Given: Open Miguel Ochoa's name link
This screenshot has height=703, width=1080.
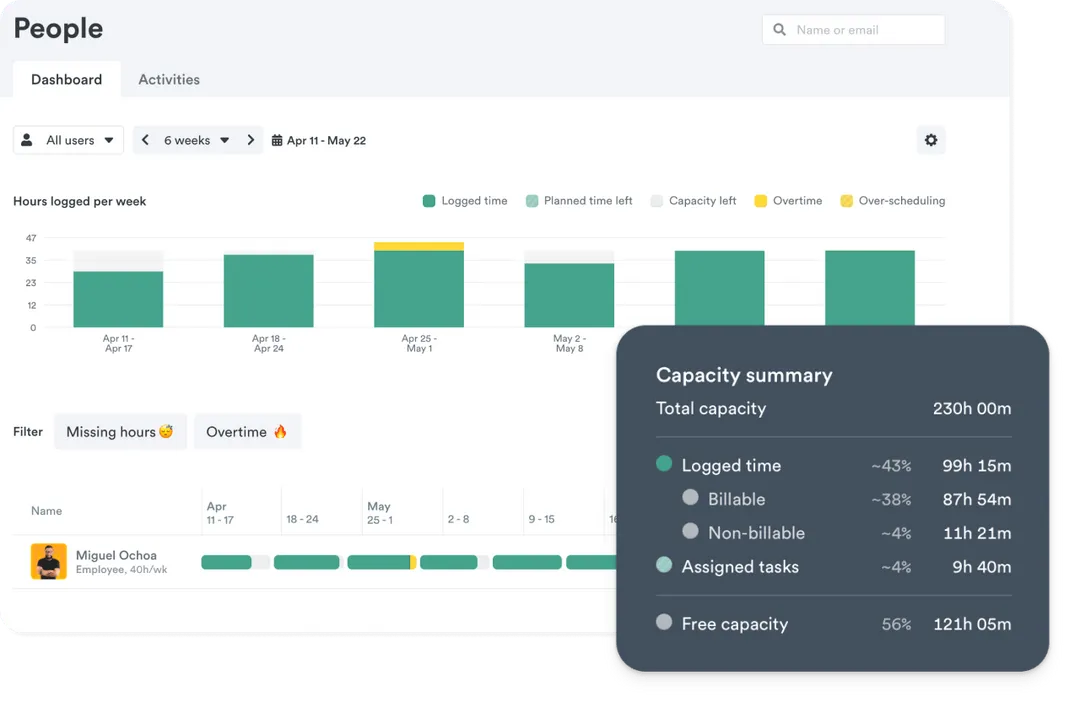Looking at the screenshot, I should (116, 555).
